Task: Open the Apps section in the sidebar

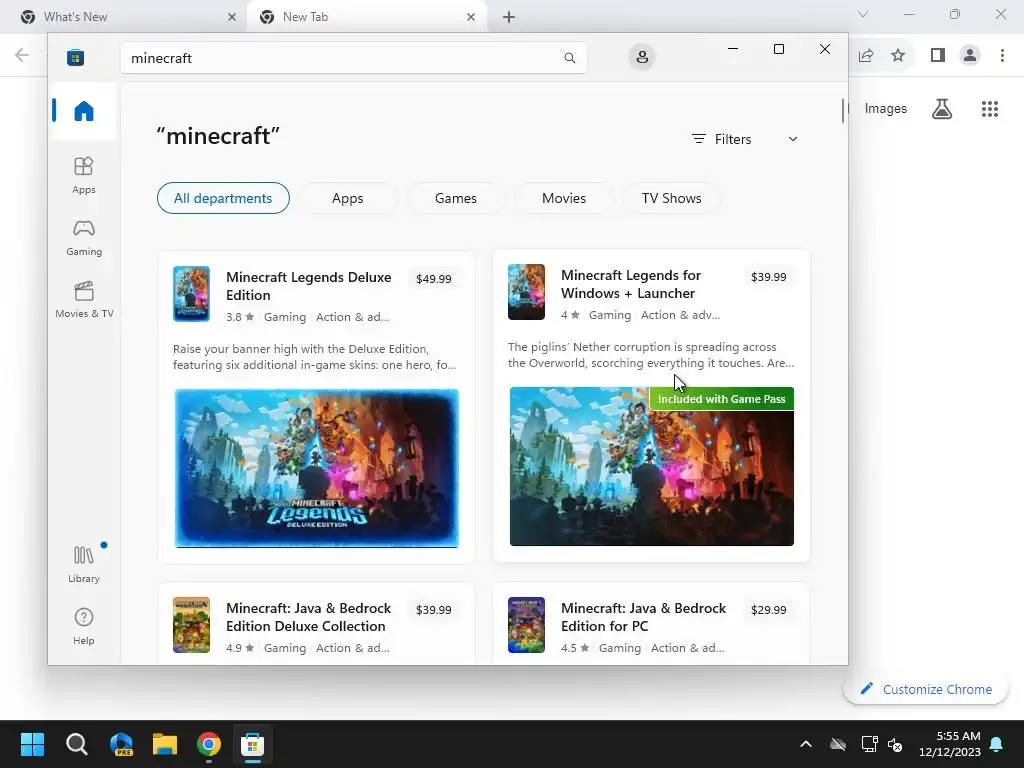Action: (84, 175)
